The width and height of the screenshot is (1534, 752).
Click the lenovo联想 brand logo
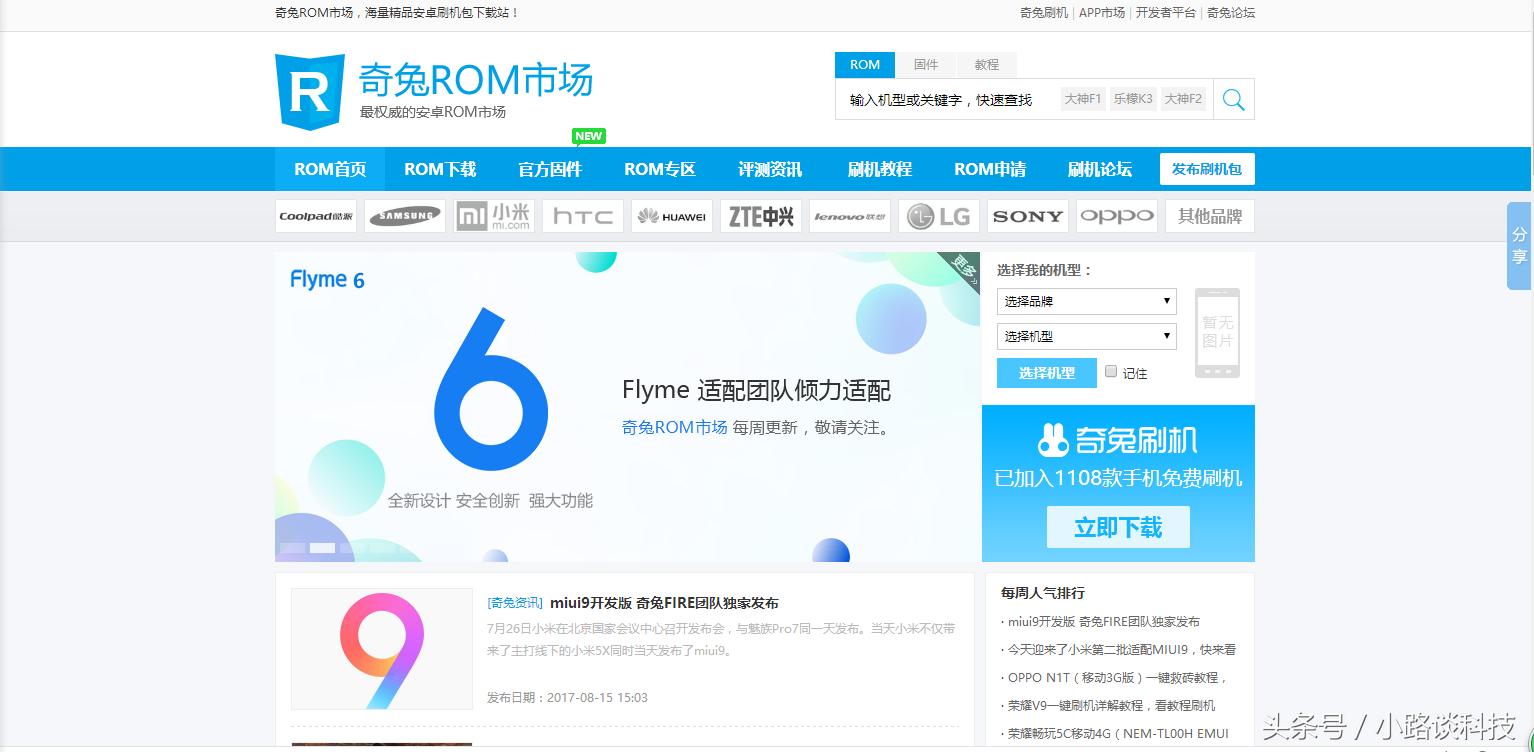coord(849,215)
